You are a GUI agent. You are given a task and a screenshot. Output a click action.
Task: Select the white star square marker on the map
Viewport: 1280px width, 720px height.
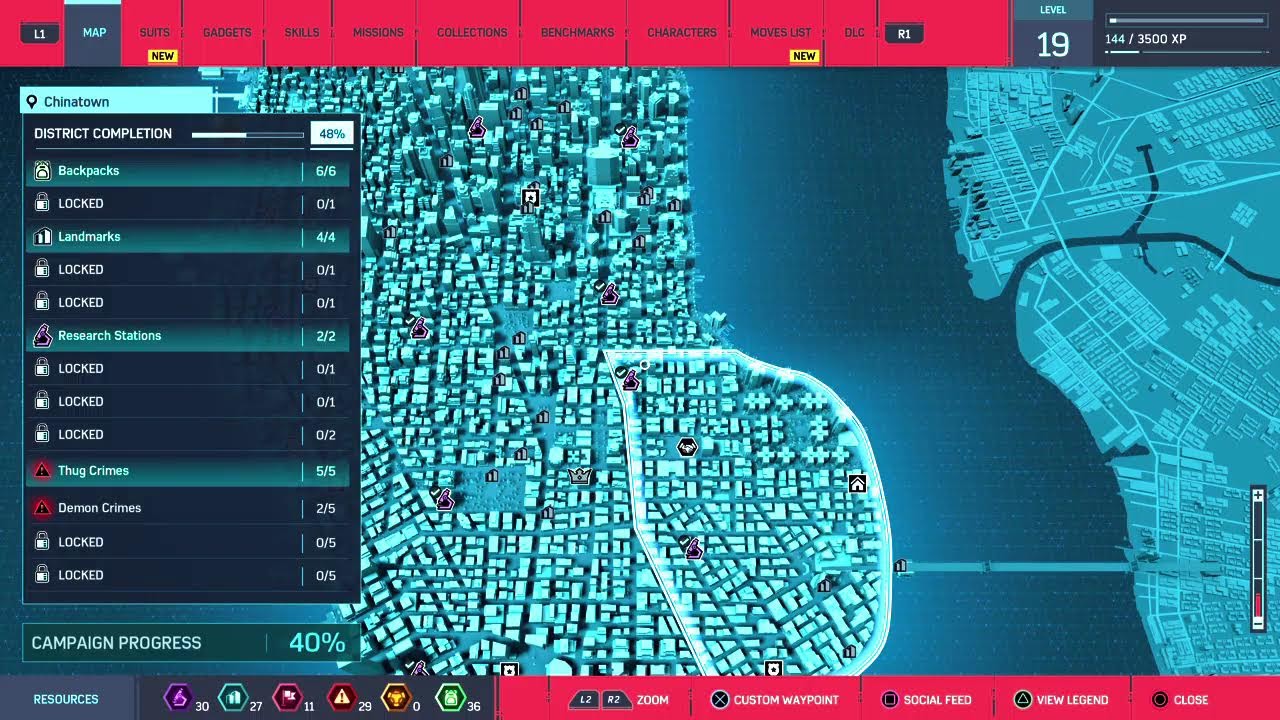(531, 197)
